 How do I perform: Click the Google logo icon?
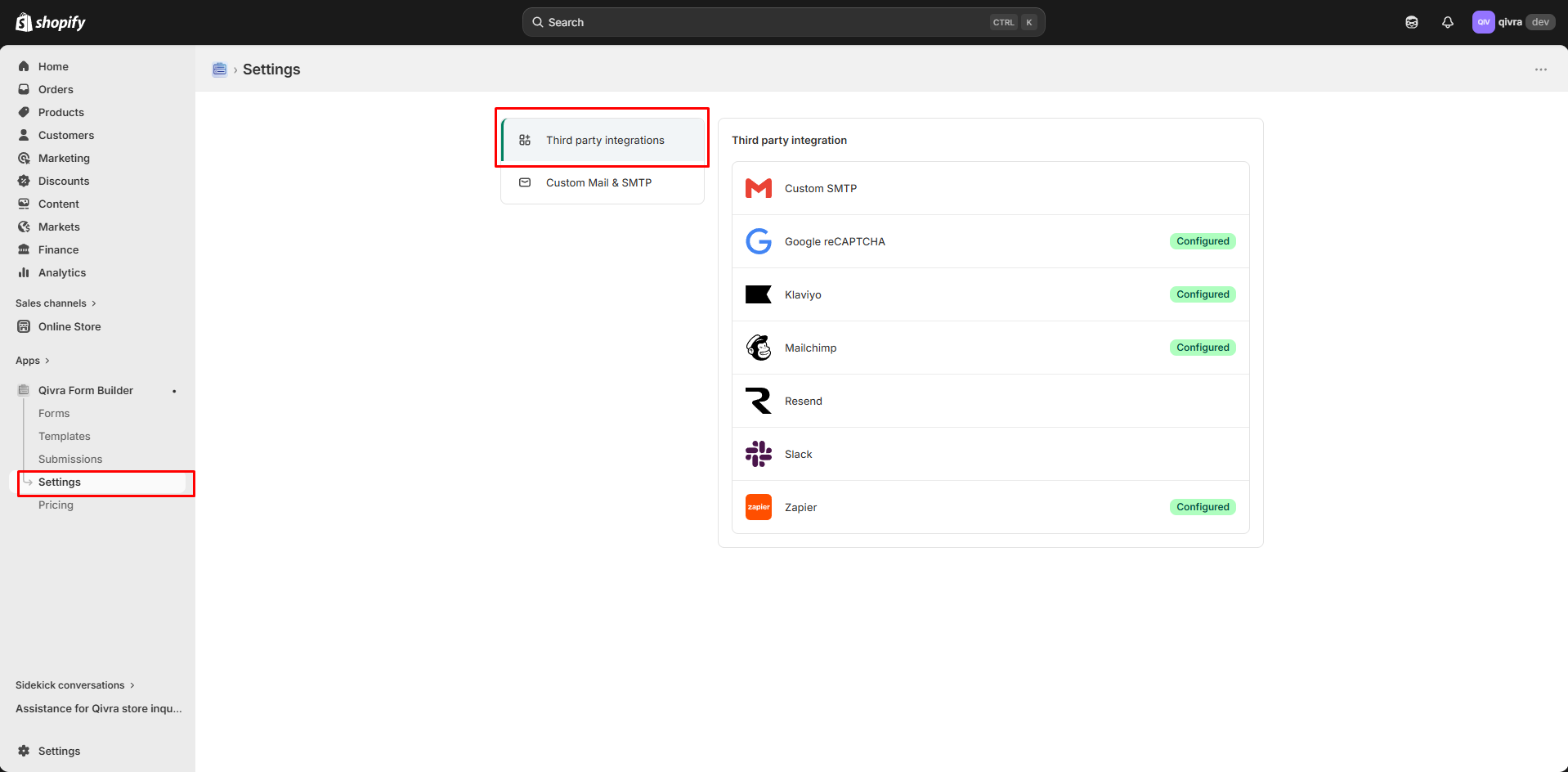point(759,241)
